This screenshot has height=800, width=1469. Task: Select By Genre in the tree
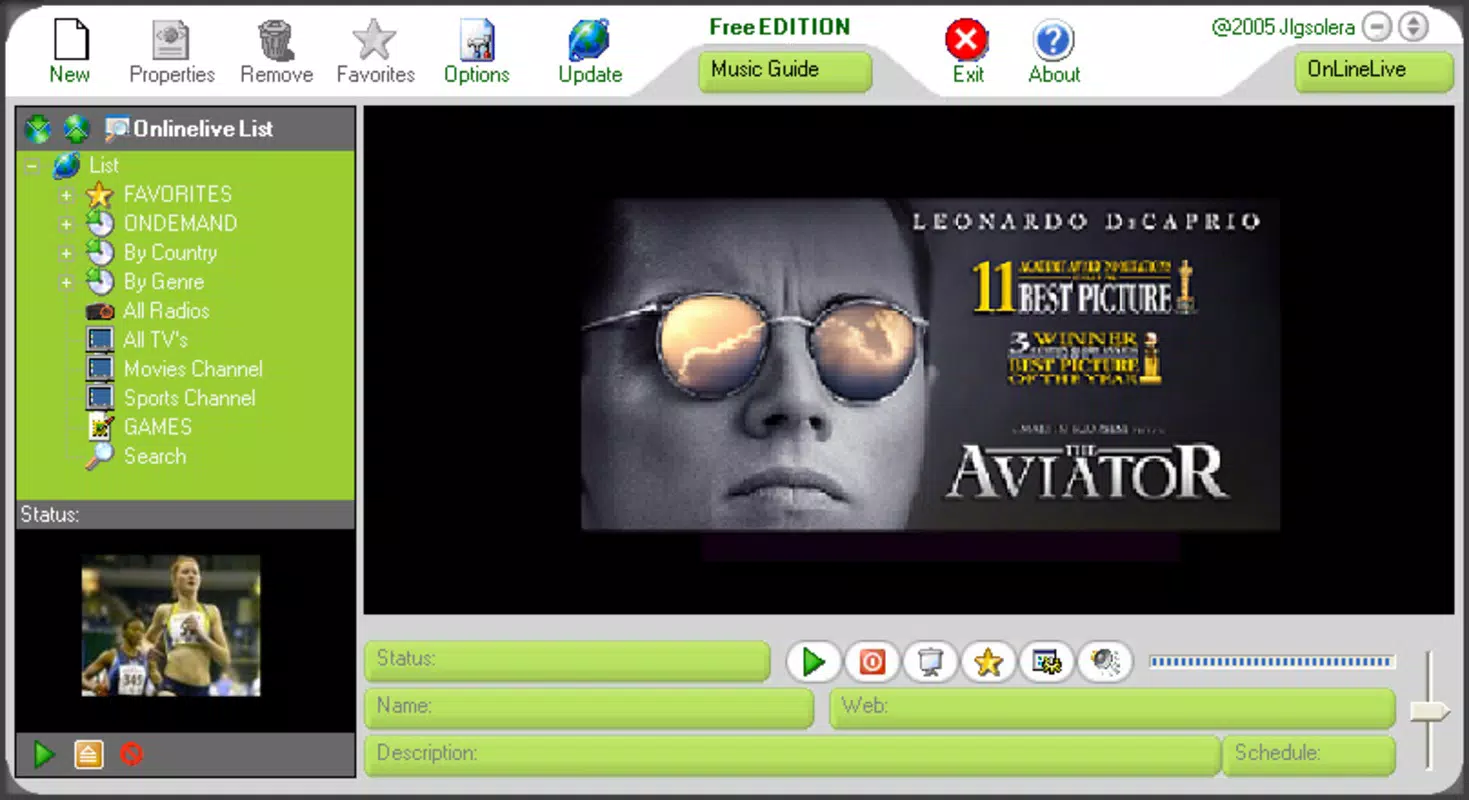164,281
